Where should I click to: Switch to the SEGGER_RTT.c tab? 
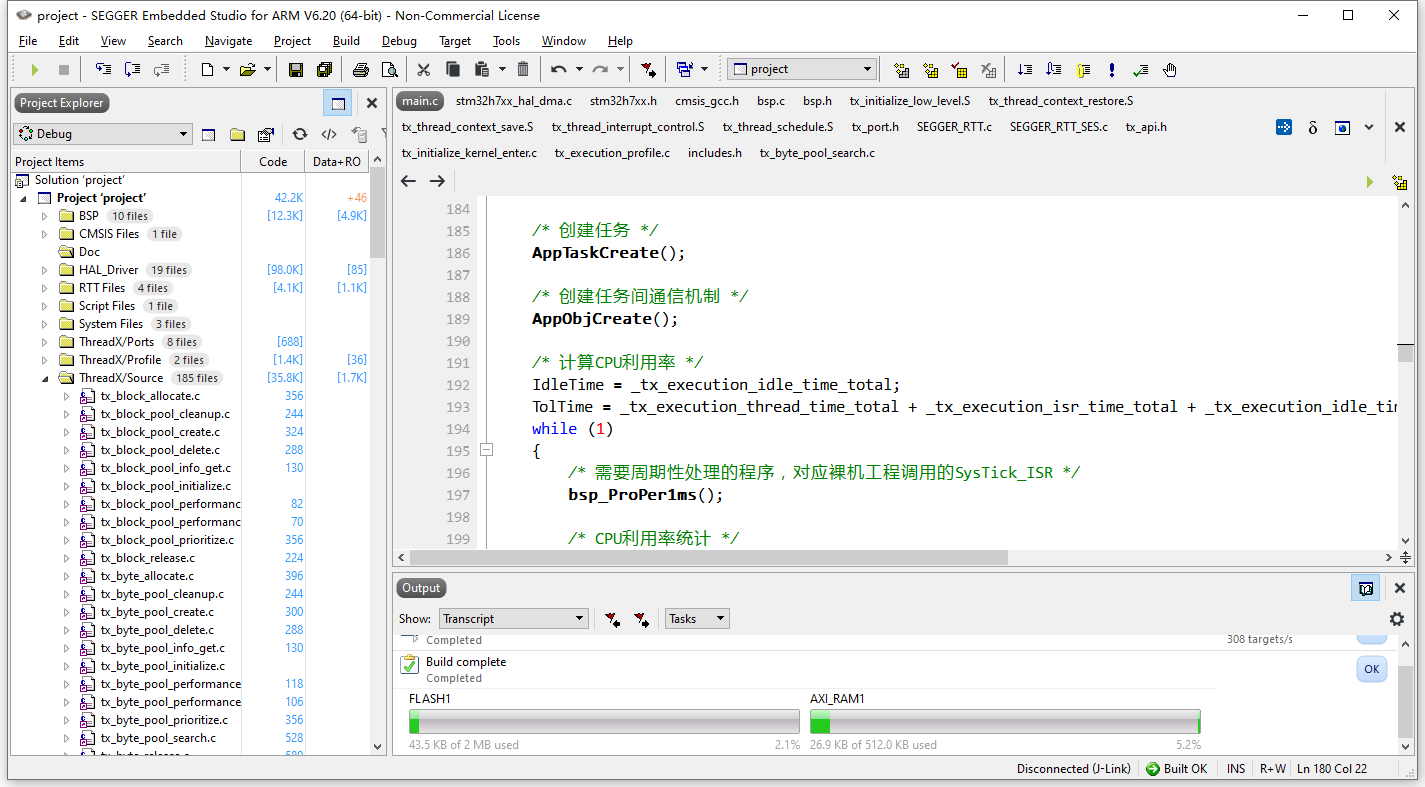[x=954, y=127]
